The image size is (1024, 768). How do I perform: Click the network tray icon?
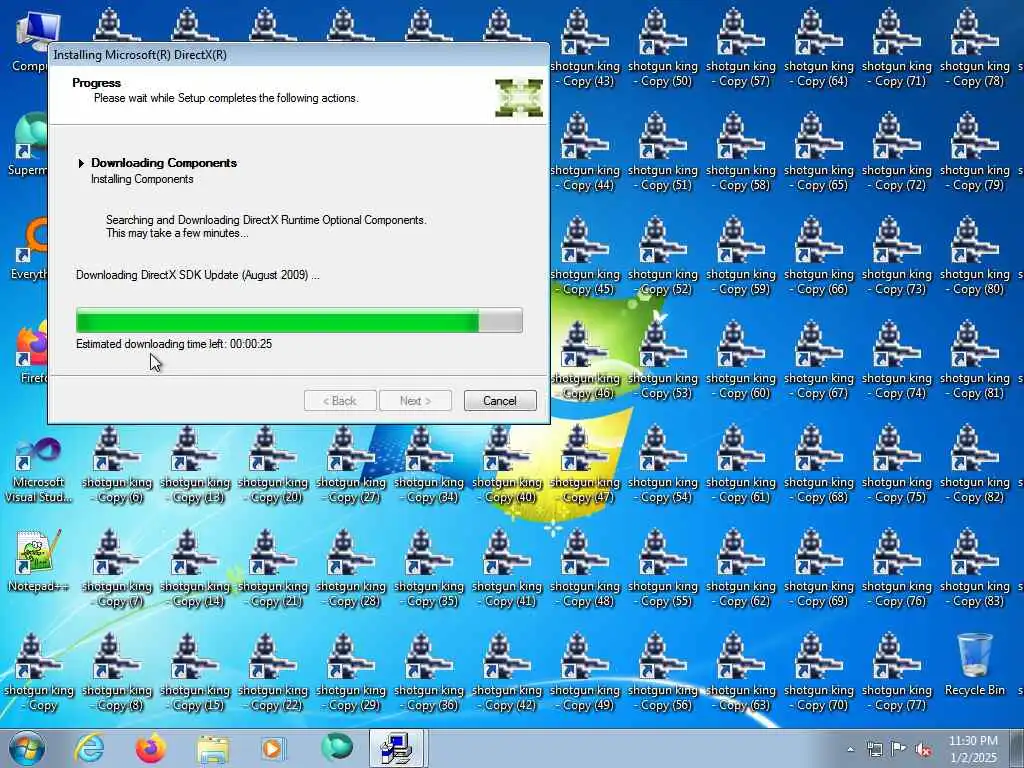click(874, 749)
